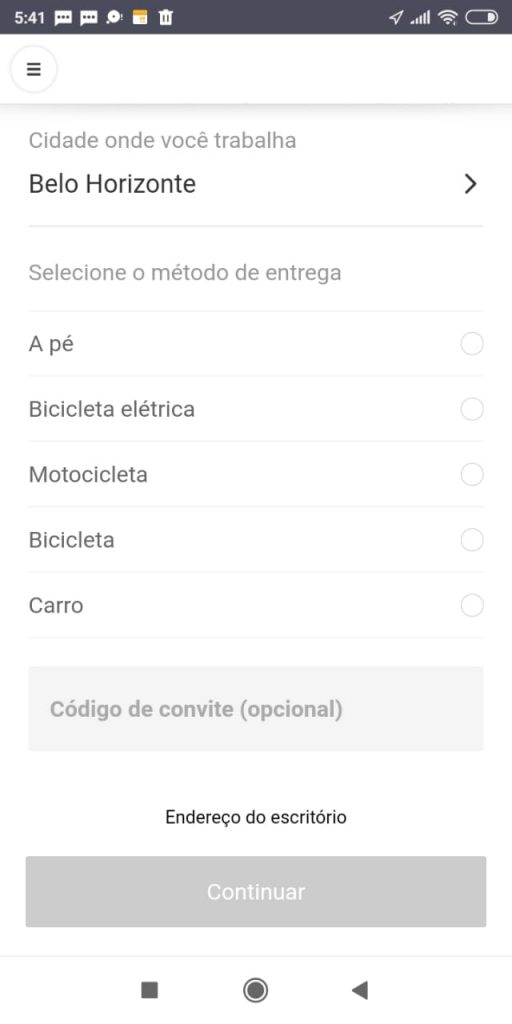Tap the location arrow status icon
Image resolution: width=512 pixels, height=1024 pixels.
[396, 18]
